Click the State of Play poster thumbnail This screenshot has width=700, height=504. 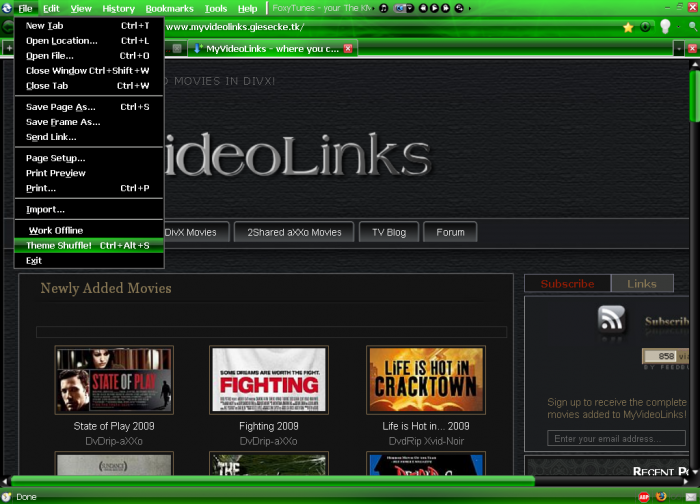coord(114,380)
